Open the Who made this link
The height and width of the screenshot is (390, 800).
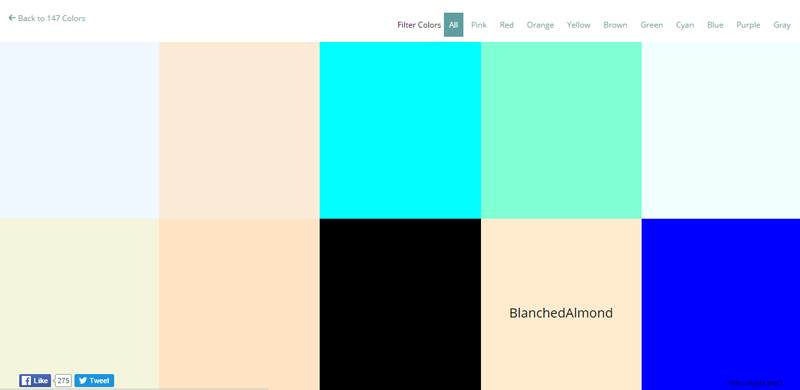756,383
